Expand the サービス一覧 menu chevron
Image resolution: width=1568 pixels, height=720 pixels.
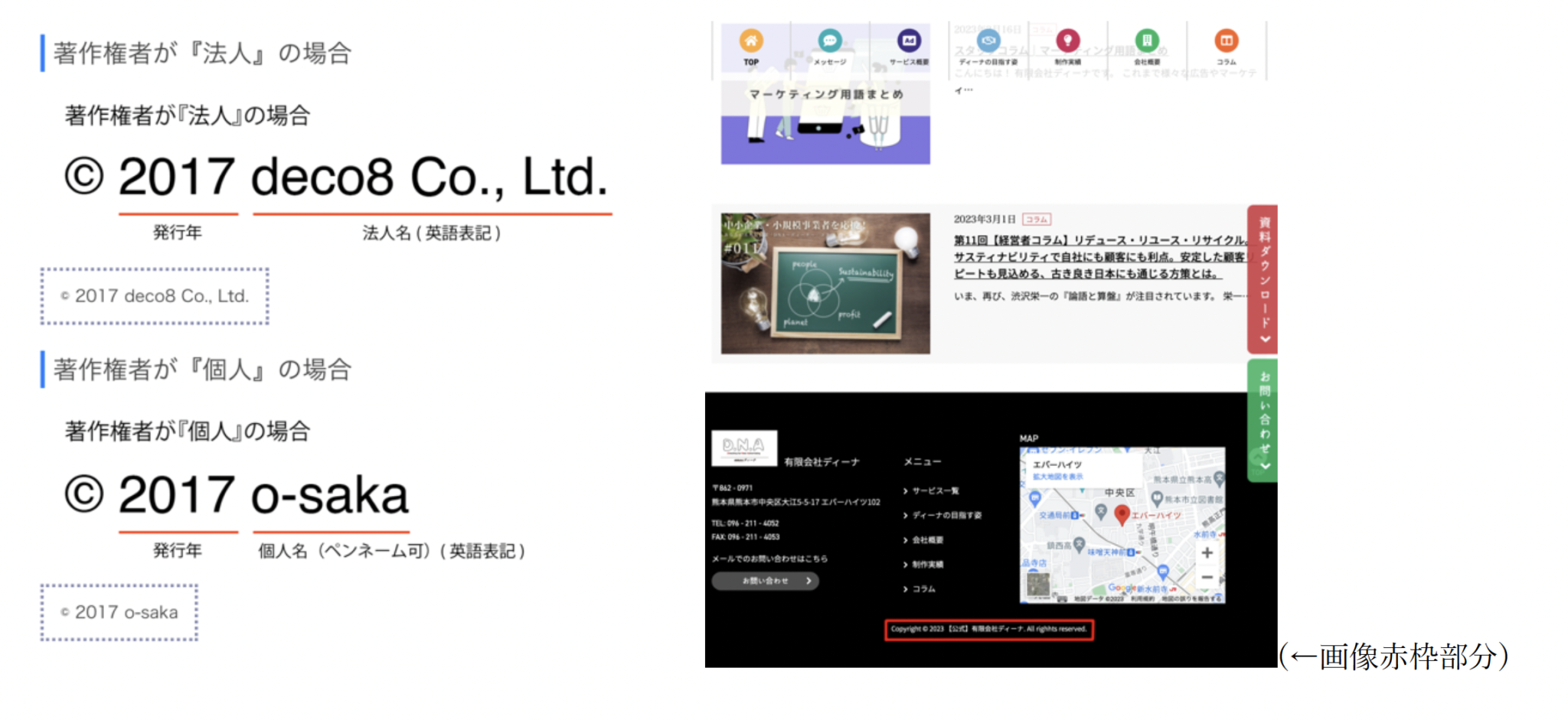pyautogui.click(x=906, y=490)
